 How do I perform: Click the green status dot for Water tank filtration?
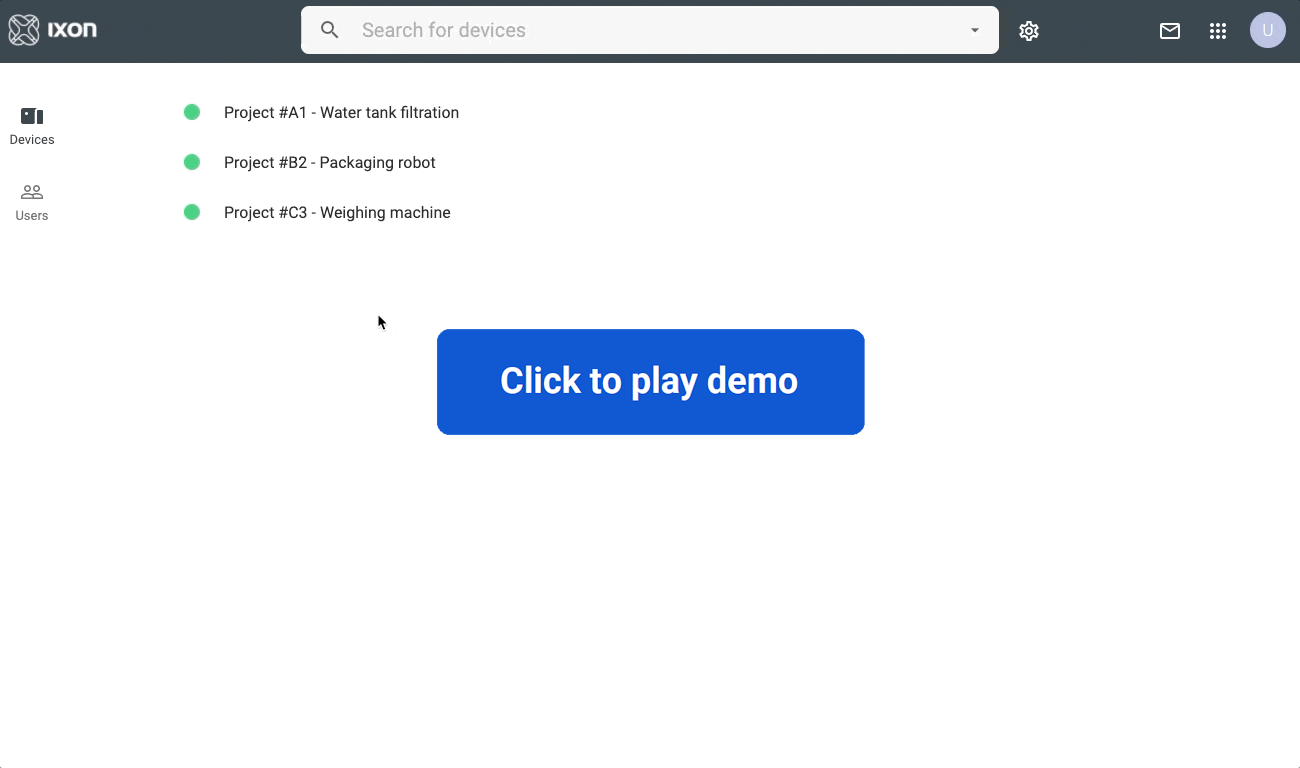(192, 112)
